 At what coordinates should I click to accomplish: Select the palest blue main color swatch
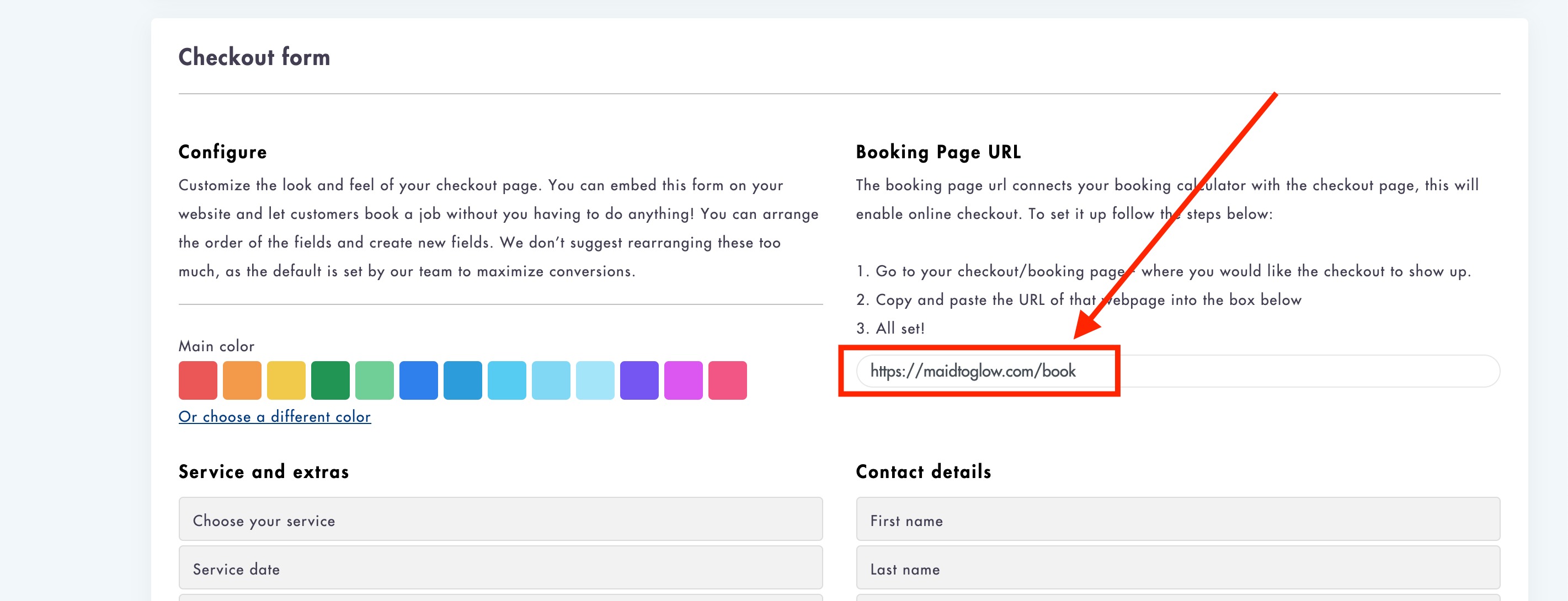(x=595, y=380)
